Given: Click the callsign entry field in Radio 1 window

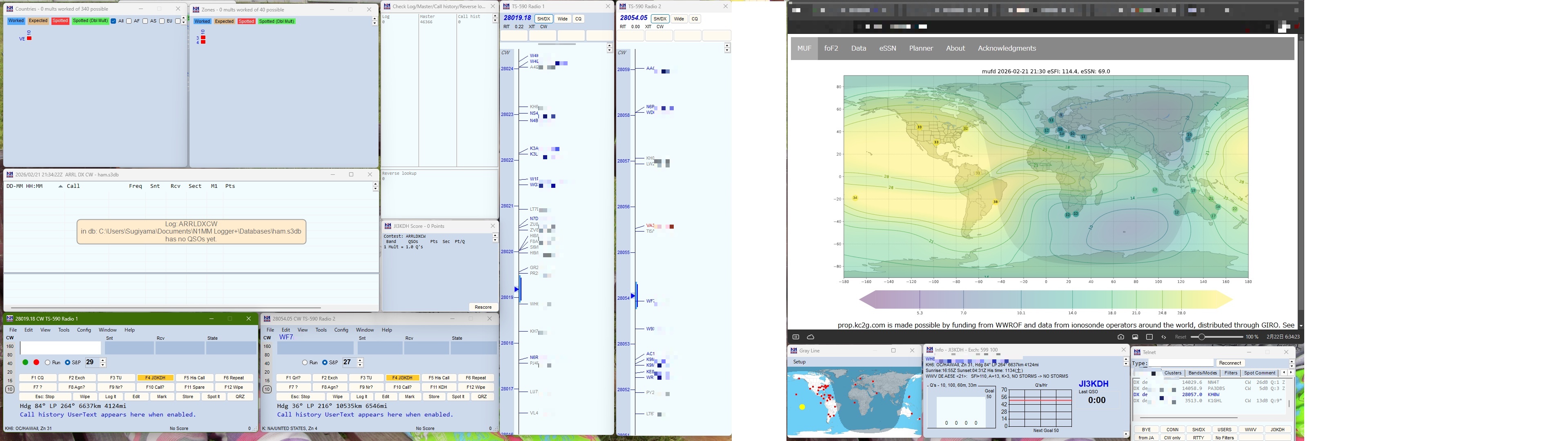Looking at the screenshot, I should [60, 348].
